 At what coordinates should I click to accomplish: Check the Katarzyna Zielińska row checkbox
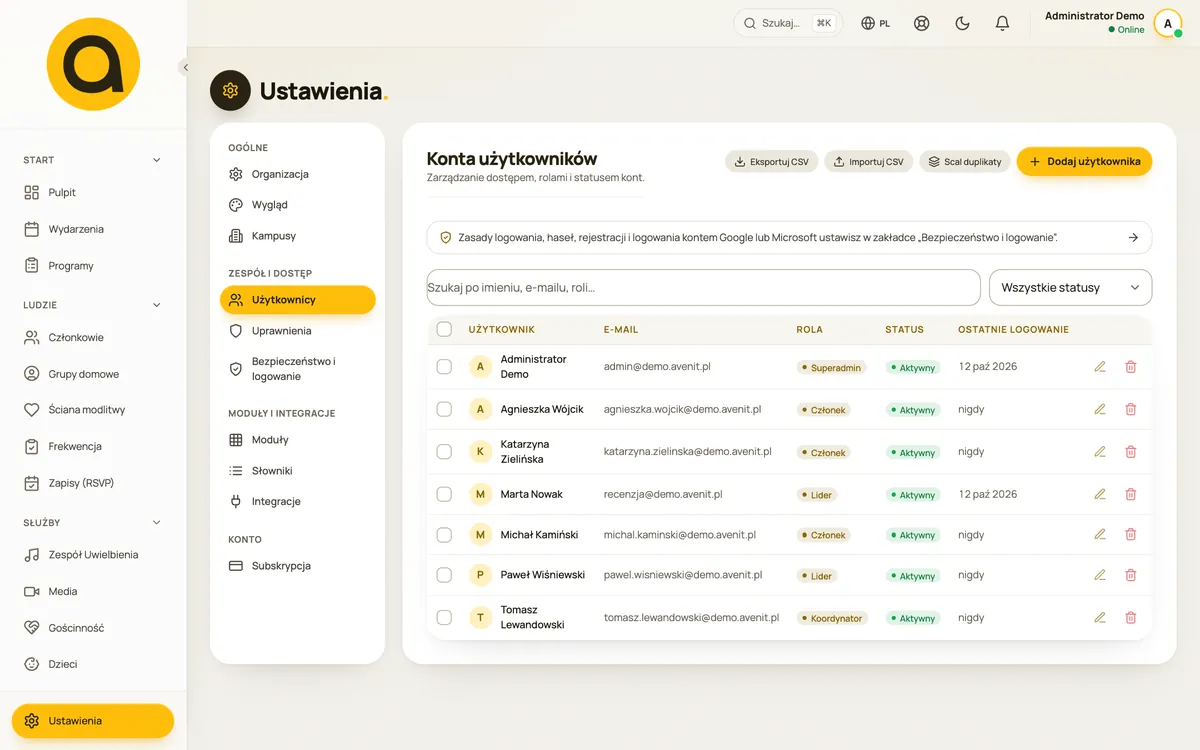click(x=444, y=452)
